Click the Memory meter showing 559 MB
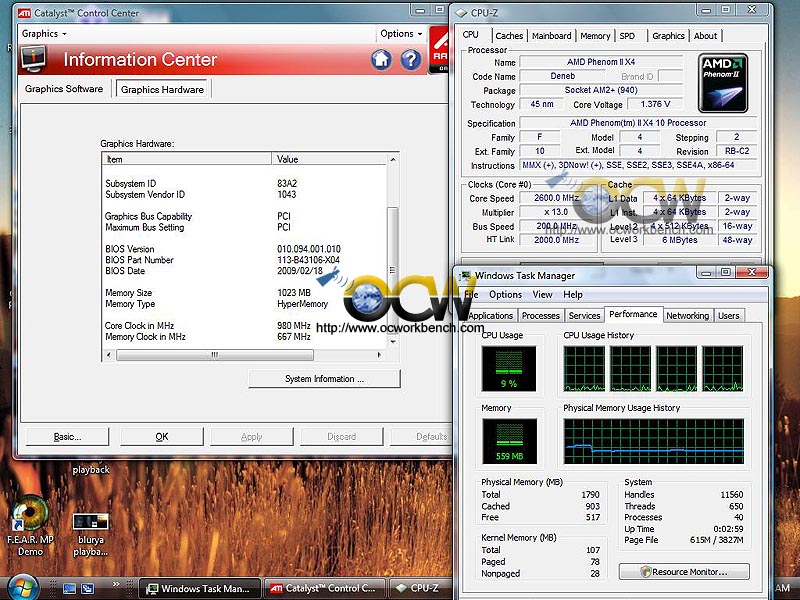 pyautogui.click(x=509, y=441)
